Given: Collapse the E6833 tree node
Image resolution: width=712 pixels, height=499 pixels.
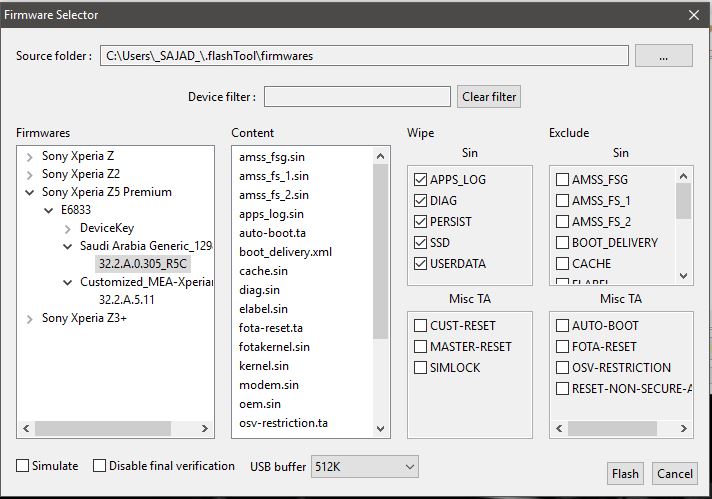Looking at the screenshot, I should coord(49,210).
